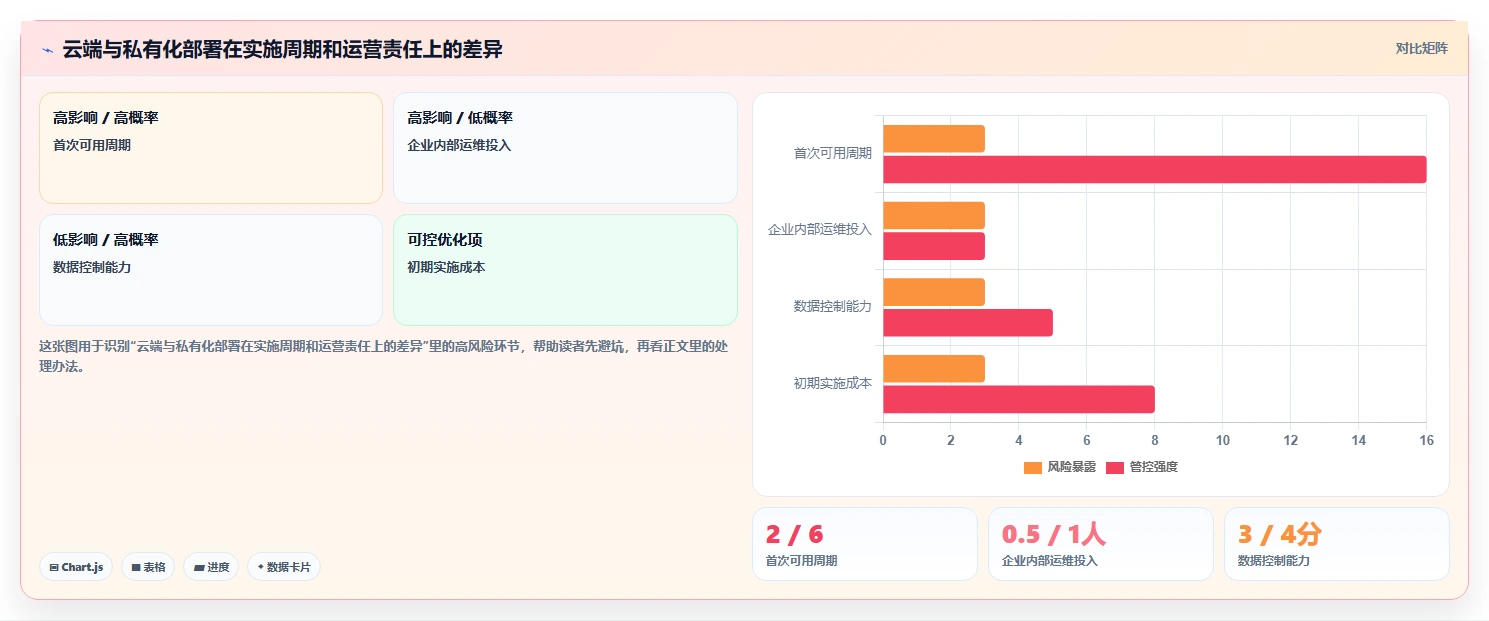This screenshot has height=621, width=1489.
Task: Click the chart axis label 数据控制能力
Action: pyautogui.click(x=833, y=306)
